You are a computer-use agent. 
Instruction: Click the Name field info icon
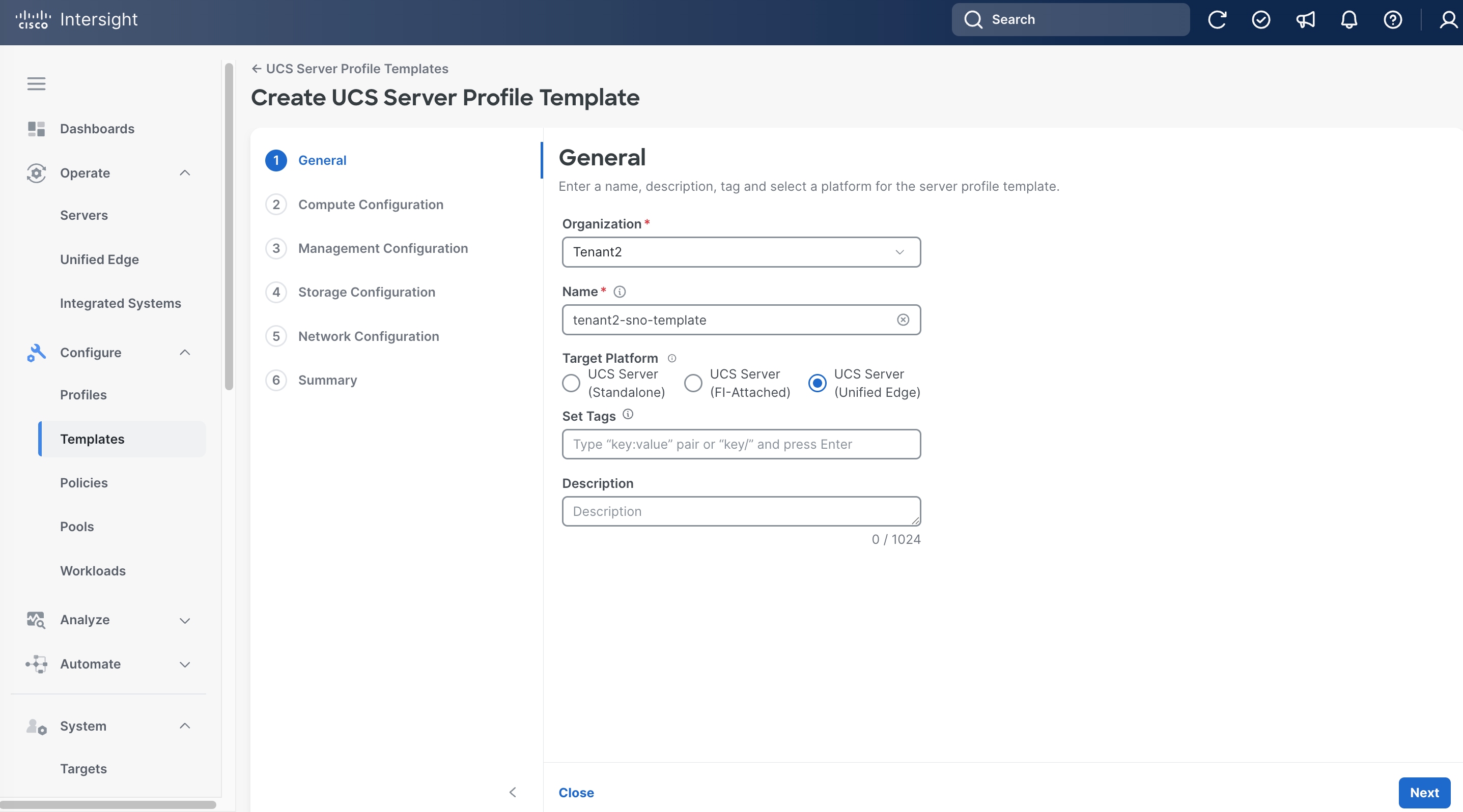[x=620, y=292]
